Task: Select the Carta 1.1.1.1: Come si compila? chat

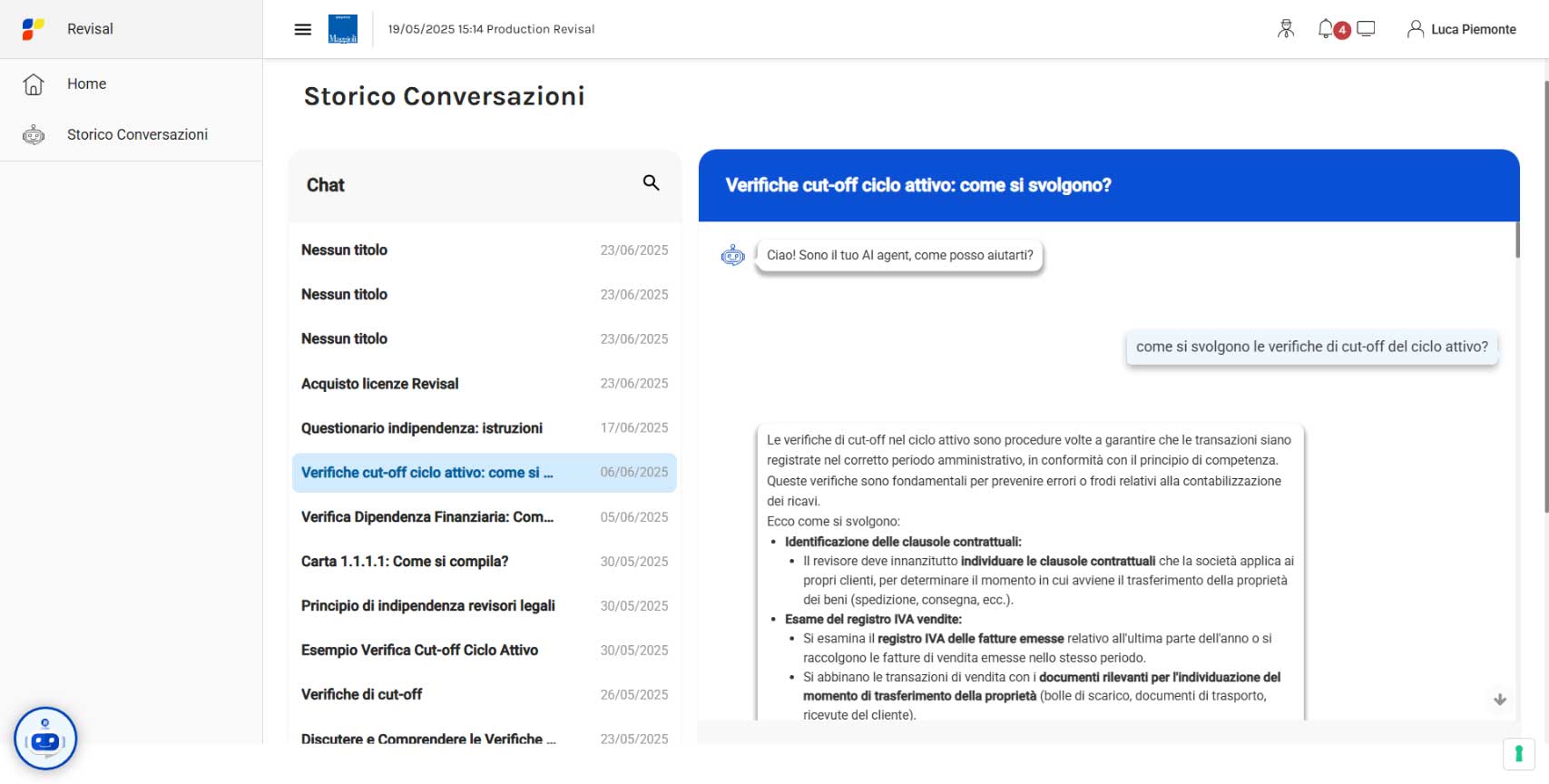Action: pos(485,562)
